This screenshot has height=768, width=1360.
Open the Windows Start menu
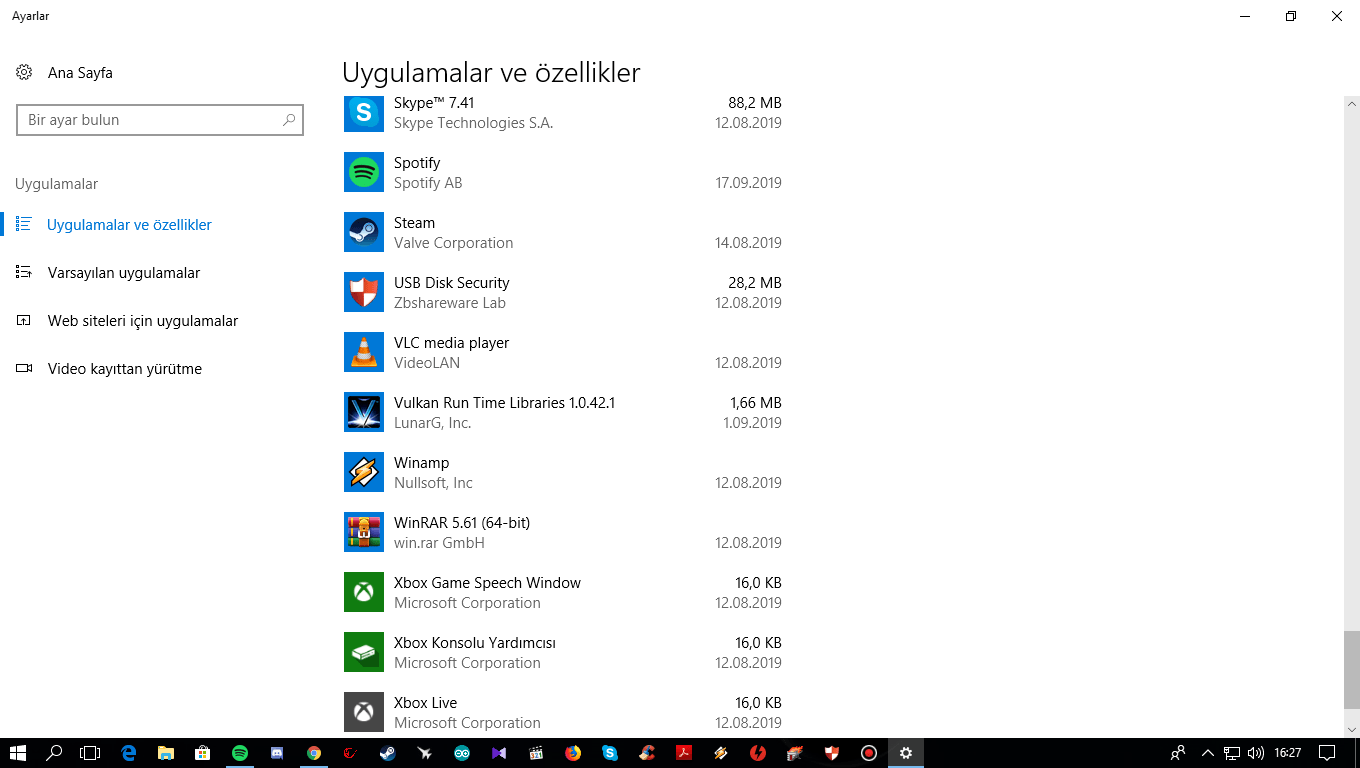click(x=18, y=753)
